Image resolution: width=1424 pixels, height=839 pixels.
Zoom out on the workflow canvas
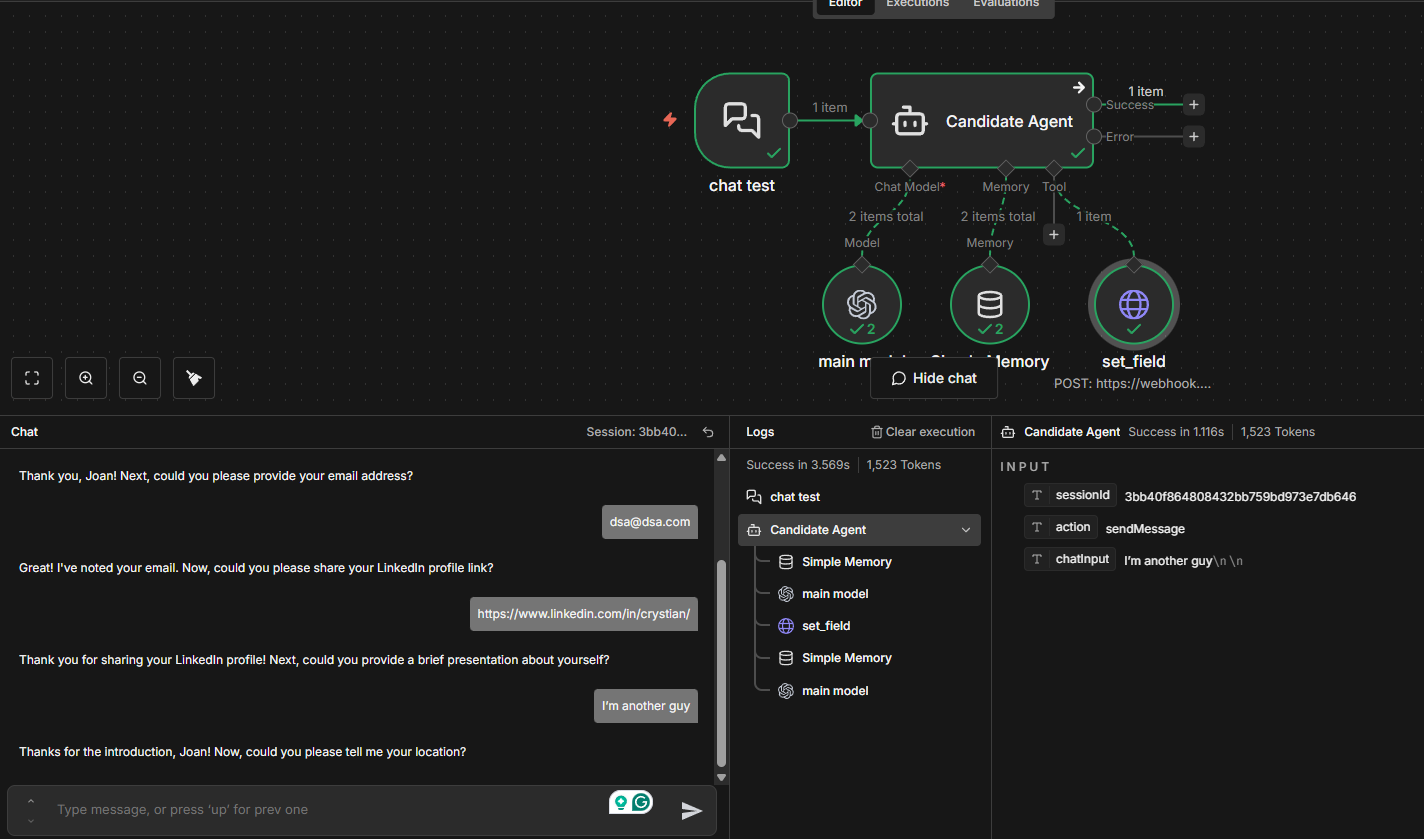(140, 378)
